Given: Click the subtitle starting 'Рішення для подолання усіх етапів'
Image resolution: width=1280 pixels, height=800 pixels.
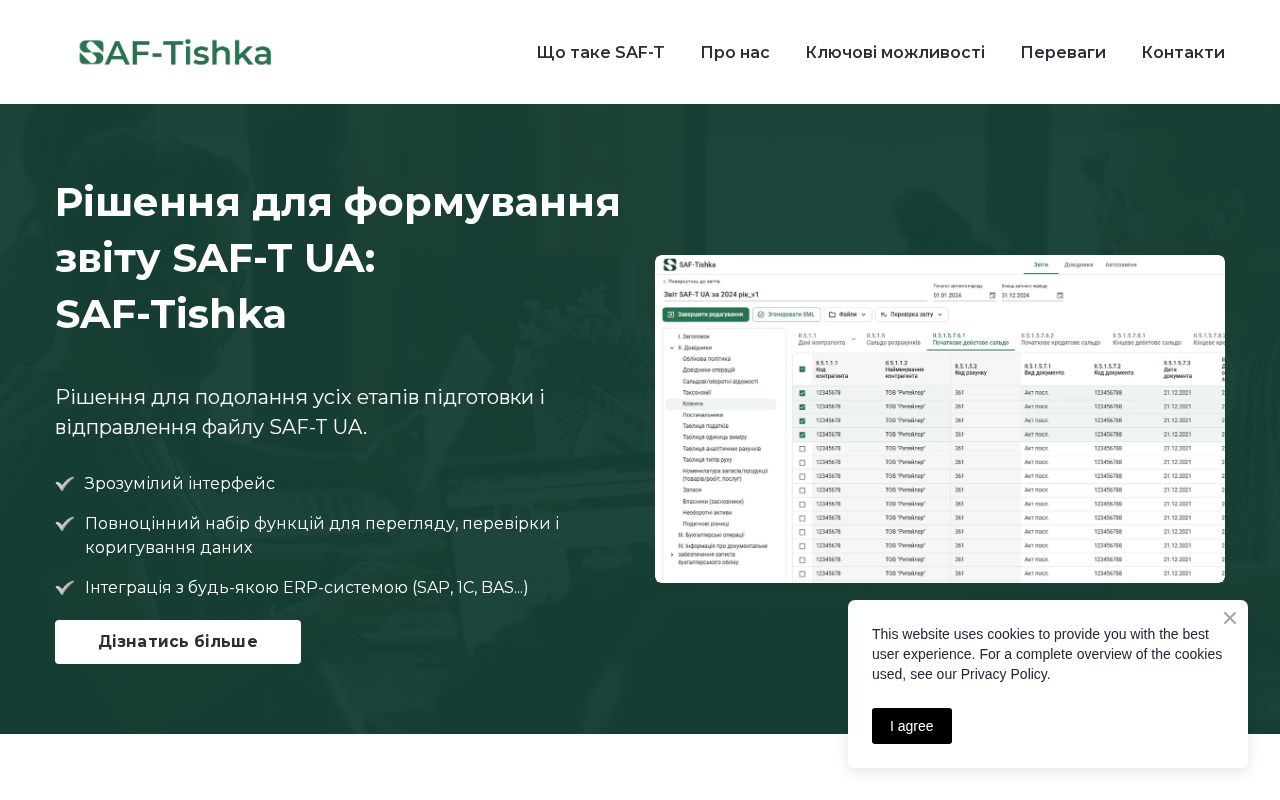Looking at the screenshot, I should [300, 412].
